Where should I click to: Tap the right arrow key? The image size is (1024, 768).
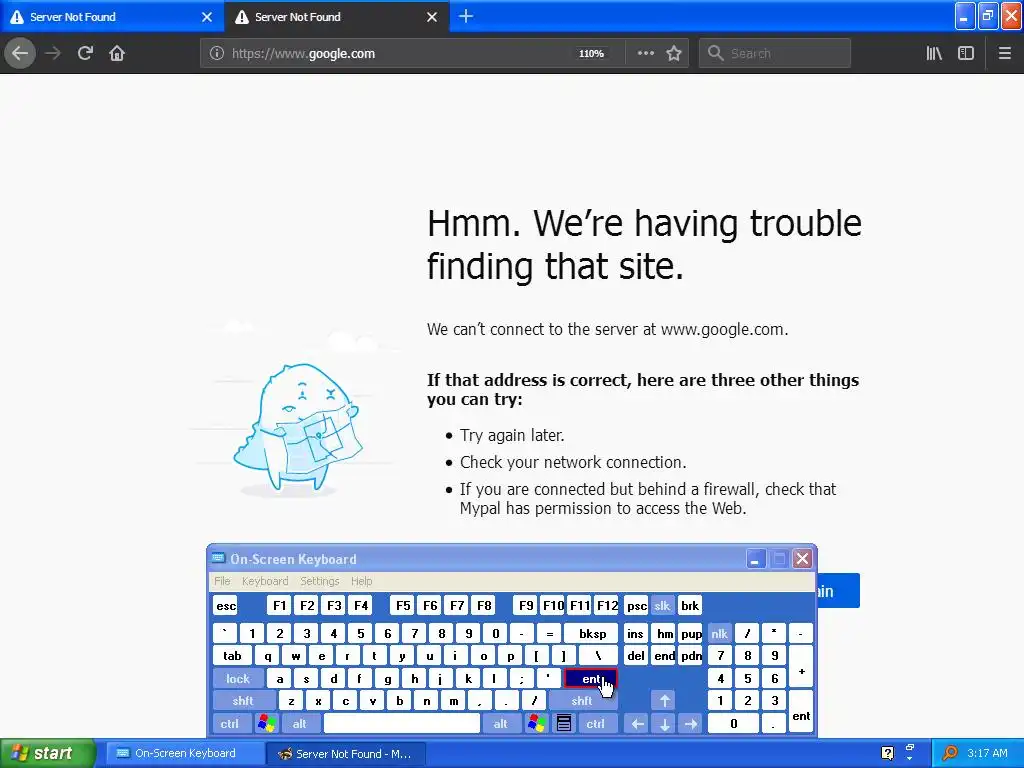[691, 724]
